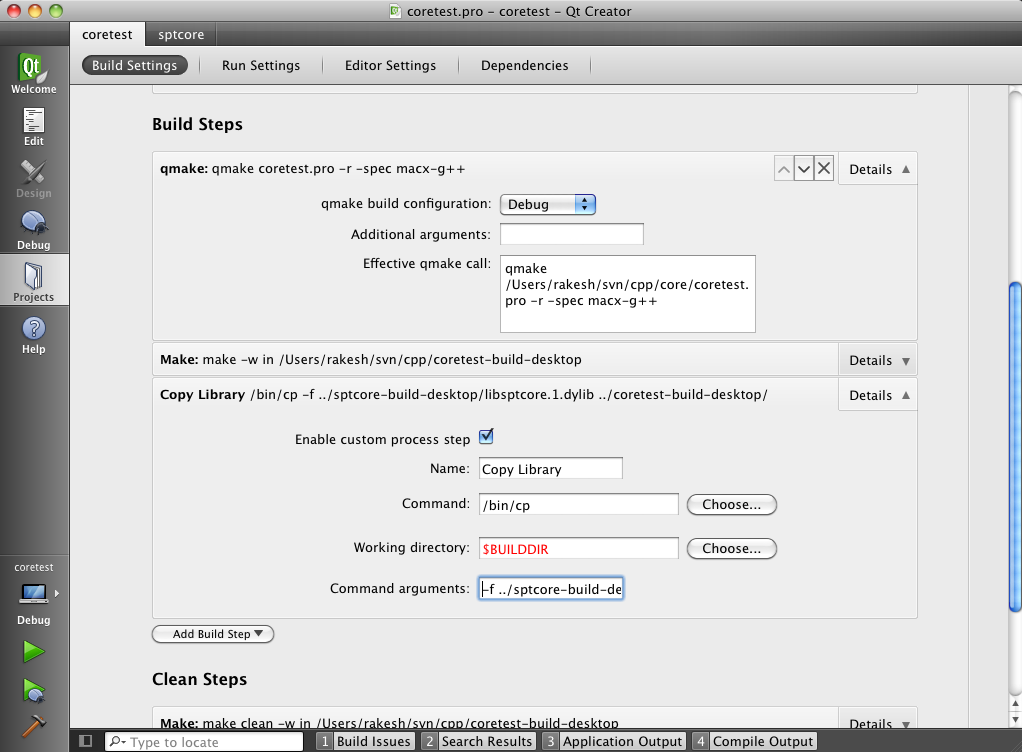Switch to Debug mode in sidebar
The width and height of the screenshot is (1022, 752).
[34, 231]
